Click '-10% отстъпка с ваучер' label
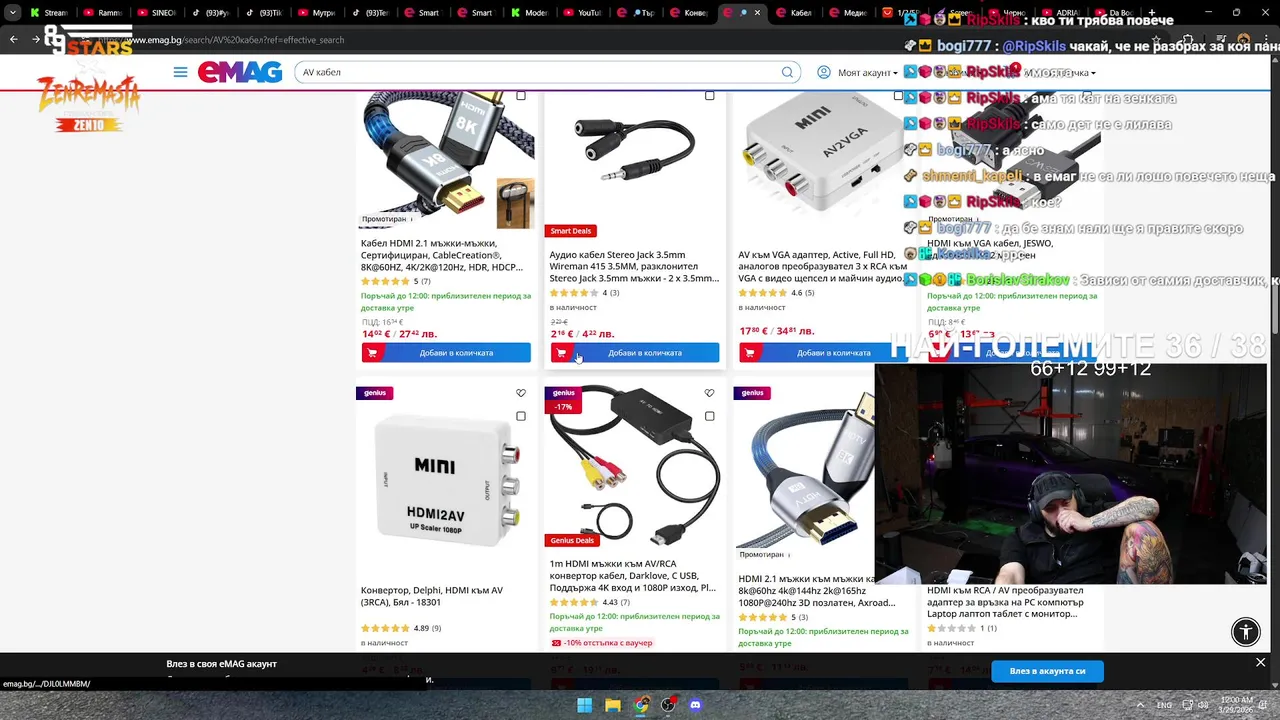Image resolution: width=1280 pixels, height=720 pixels. pos(601,643)
